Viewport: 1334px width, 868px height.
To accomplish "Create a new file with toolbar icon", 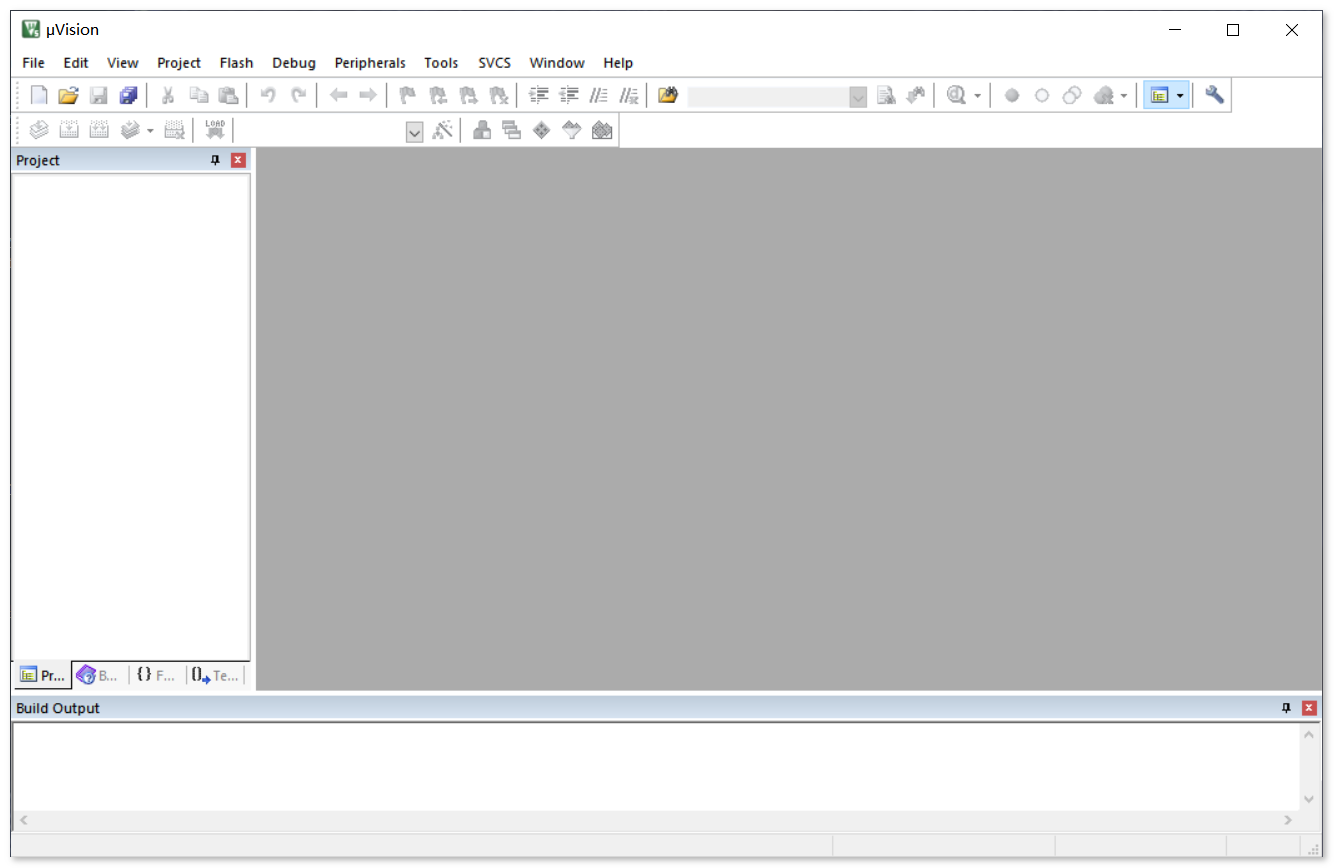I will 39,96.
